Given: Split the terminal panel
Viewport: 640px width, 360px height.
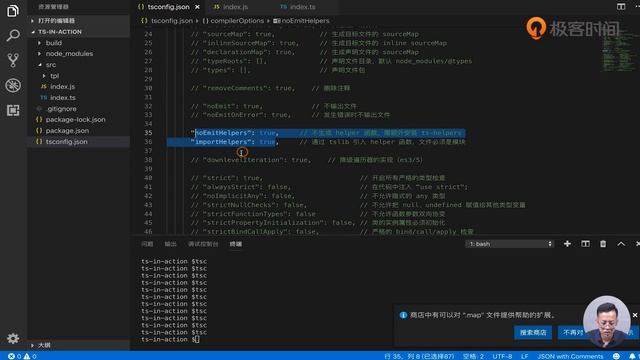Looking at the screenshot, I should click(585, 244).
